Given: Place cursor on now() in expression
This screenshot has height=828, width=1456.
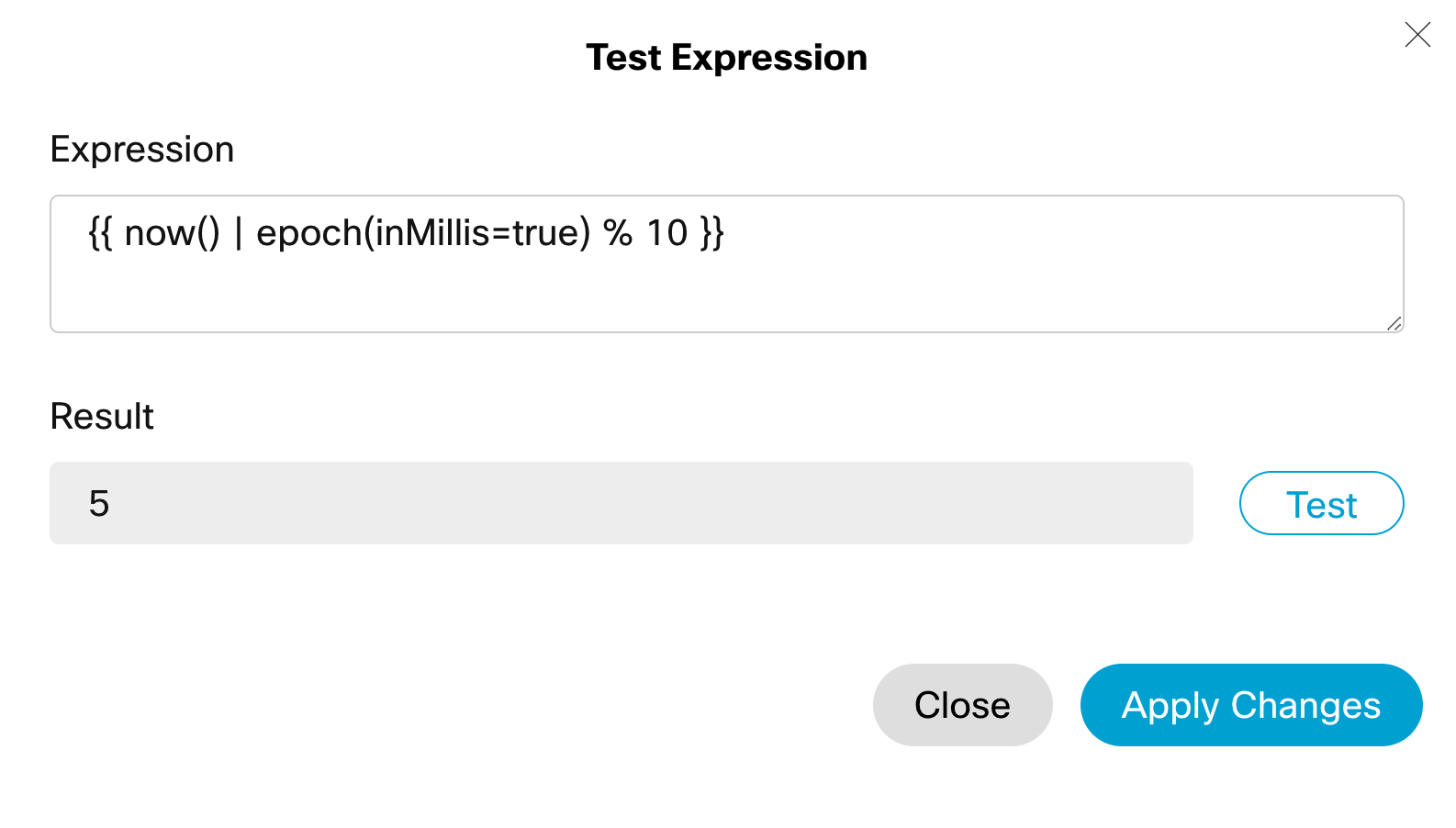Looking at the screenshot, I should pos(172,233).
